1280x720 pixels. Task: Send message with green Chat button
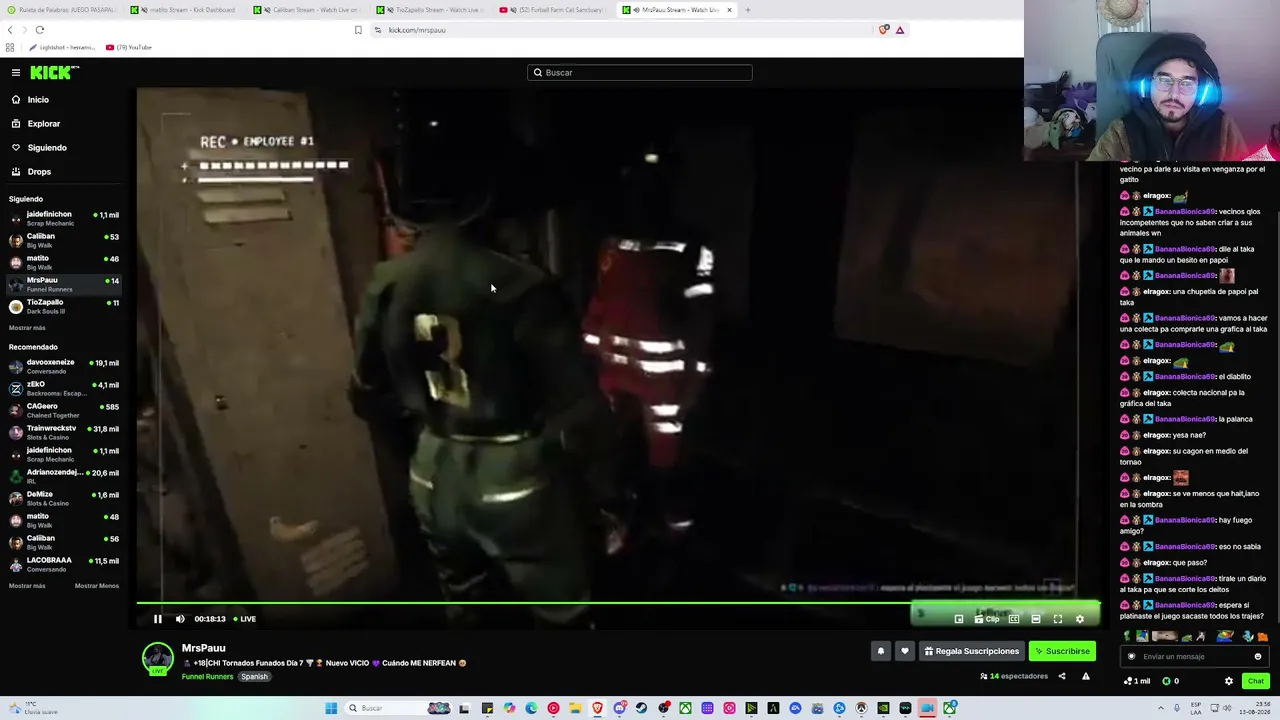[1256, 681]
